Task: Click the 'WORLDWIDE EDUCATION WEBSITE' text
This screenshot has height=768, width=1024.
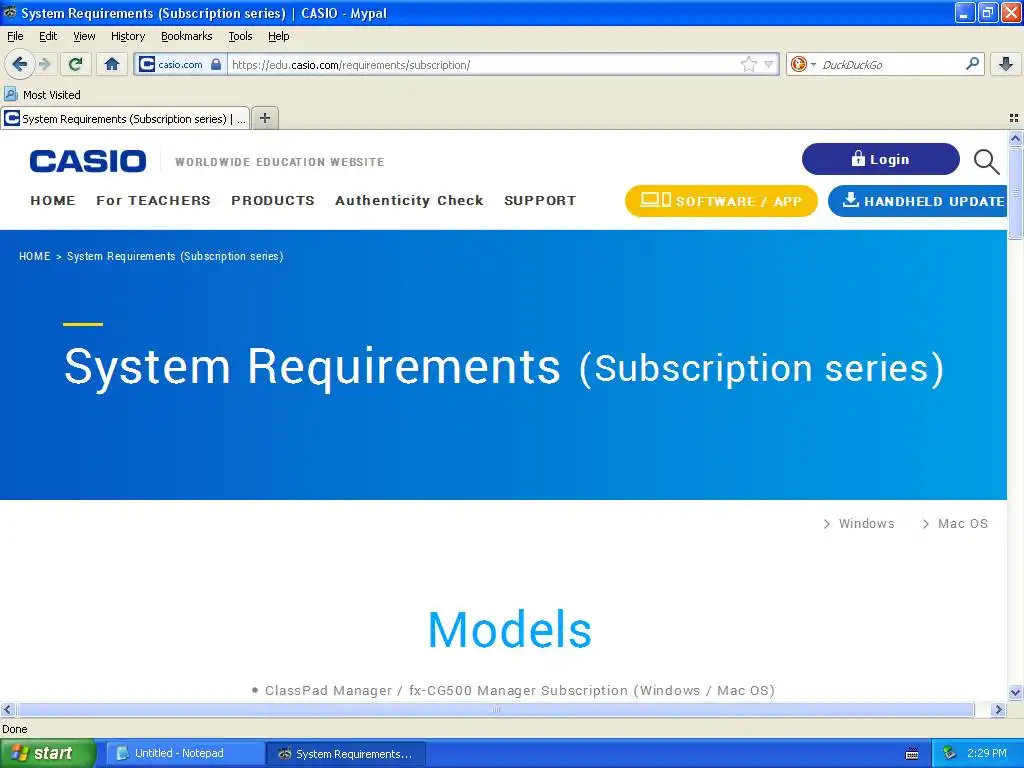Action: 280,162
